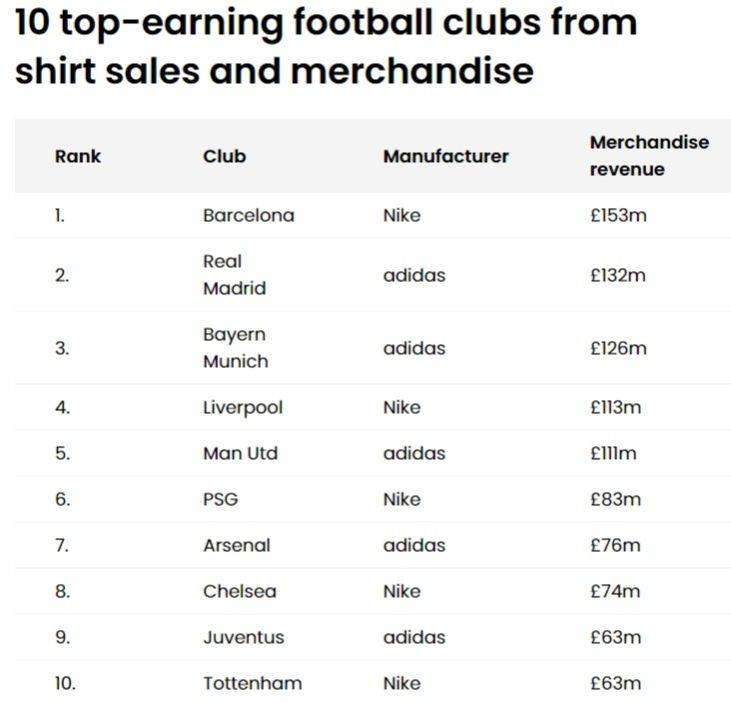731x703 pixels.
Task: Select the Man Utd row name
Action: (240, 453)
